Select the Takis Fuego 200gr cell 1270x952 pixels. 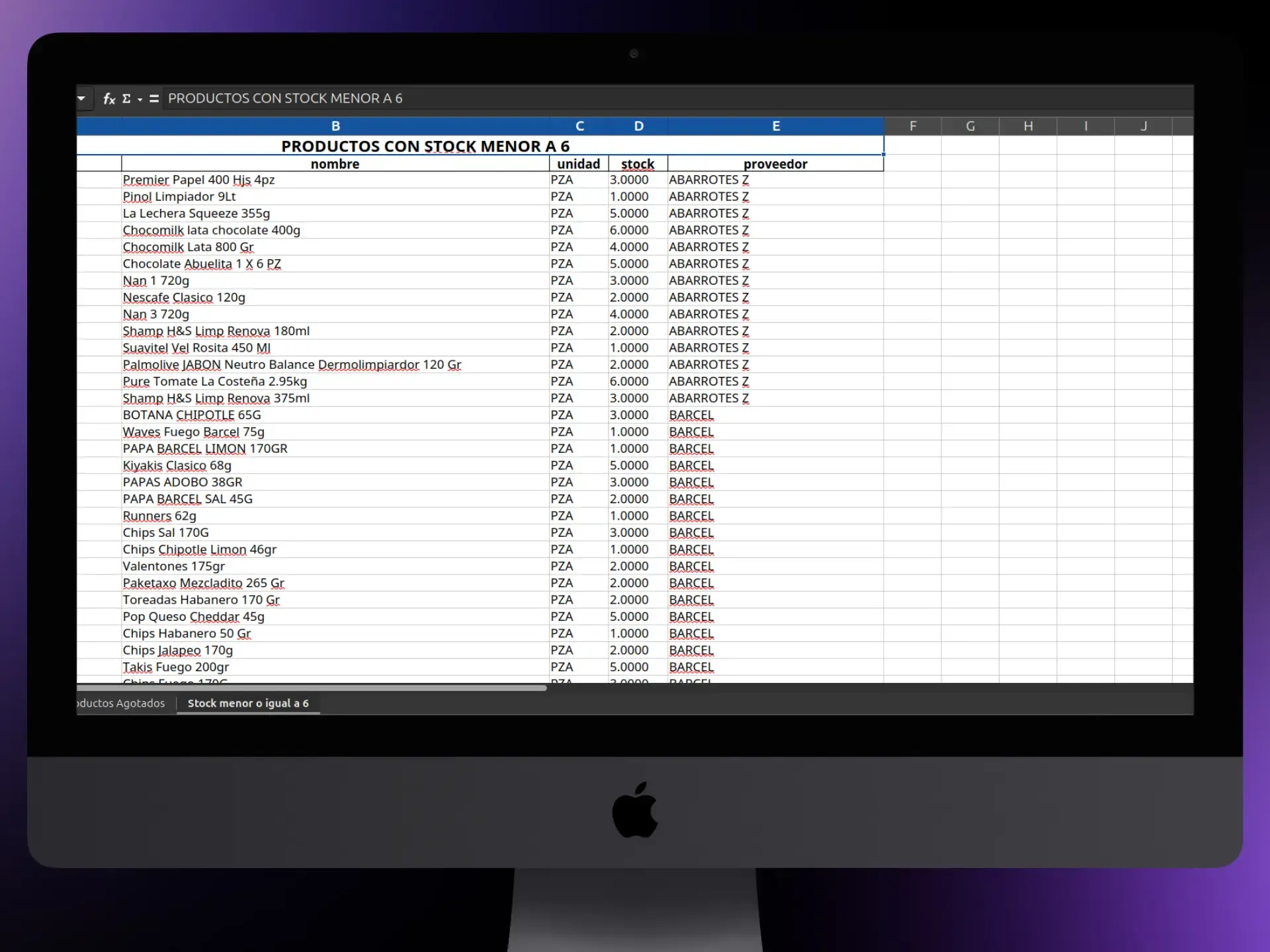(x=335, y=668)
